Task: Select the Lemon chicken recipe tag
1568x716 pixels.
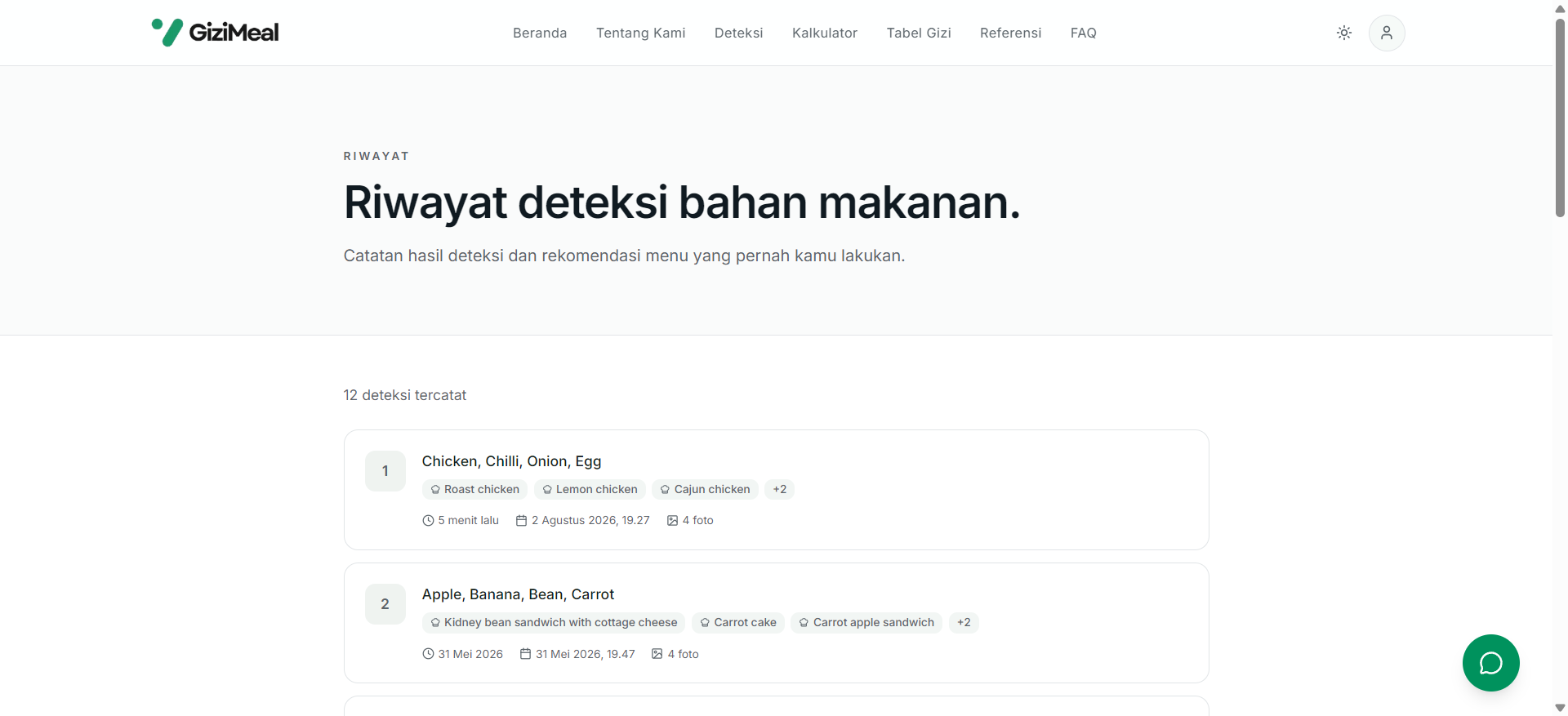Action: (590, 489)
